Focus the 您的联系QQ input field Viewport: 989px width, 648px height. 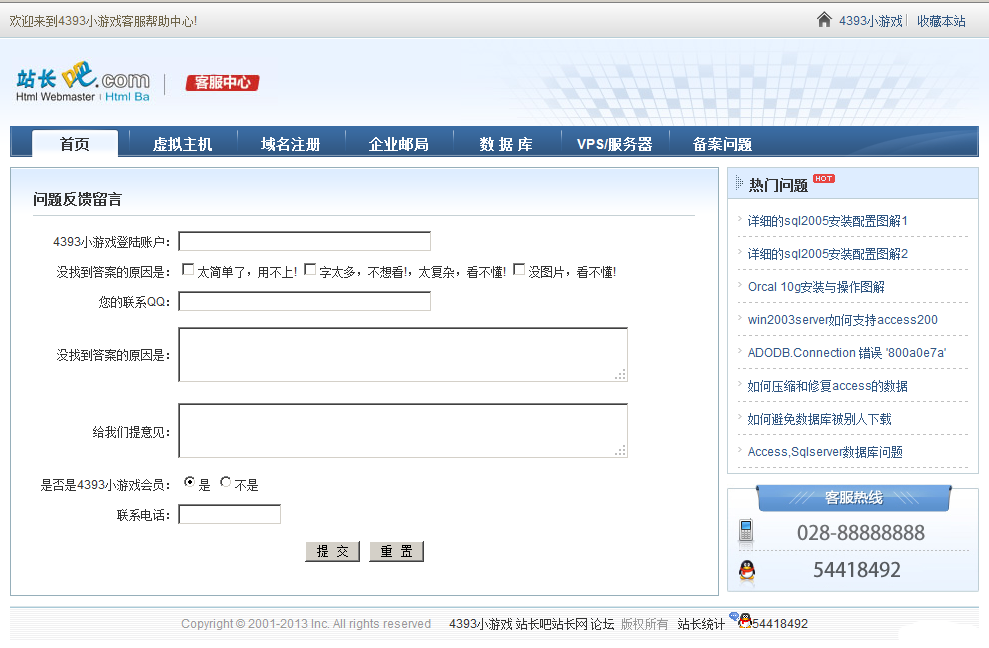click(x=305, y=302)
